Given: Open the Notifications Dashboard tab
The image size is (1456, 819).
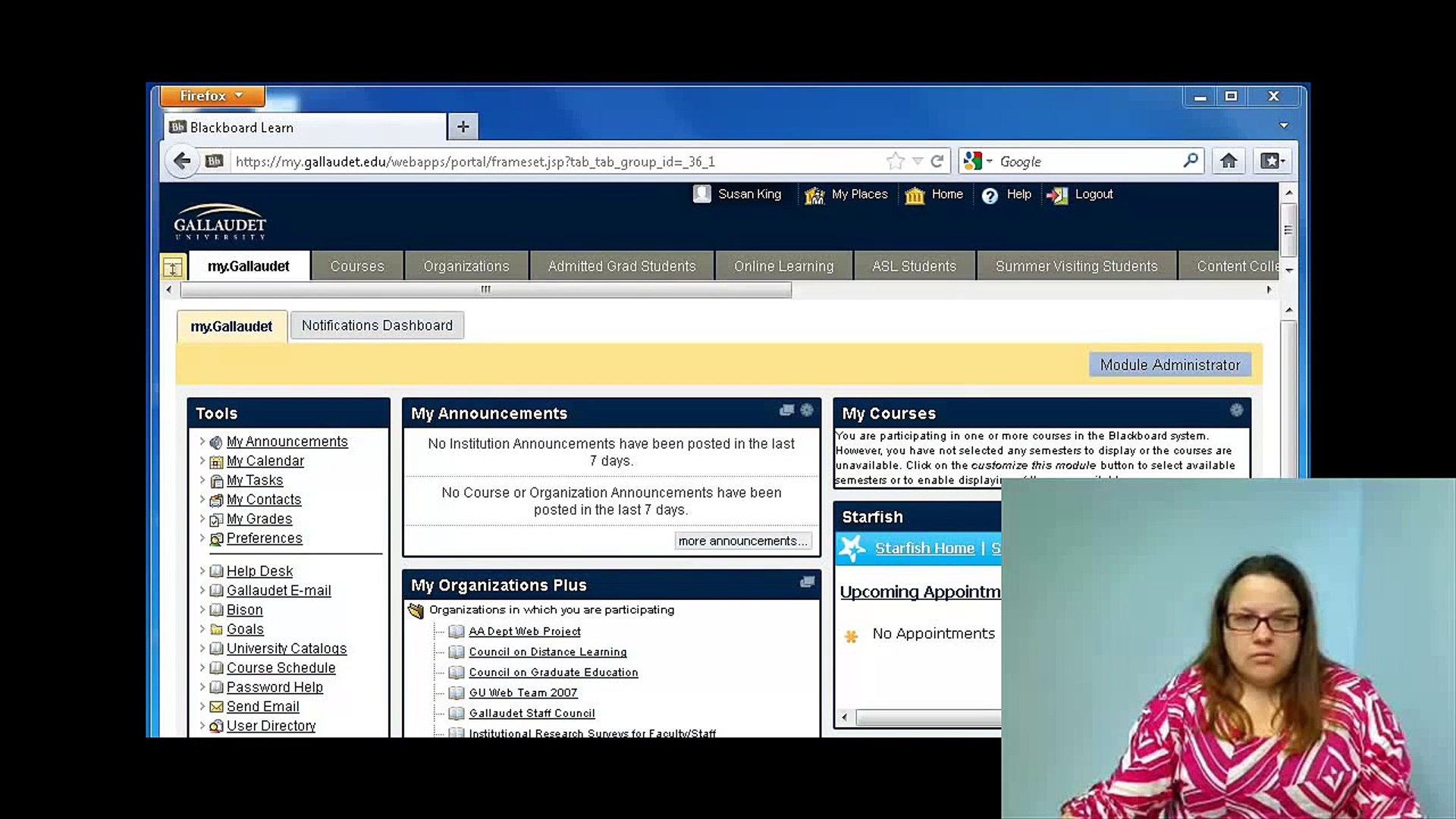Looking at the screenshot, I should pos(377,325).
